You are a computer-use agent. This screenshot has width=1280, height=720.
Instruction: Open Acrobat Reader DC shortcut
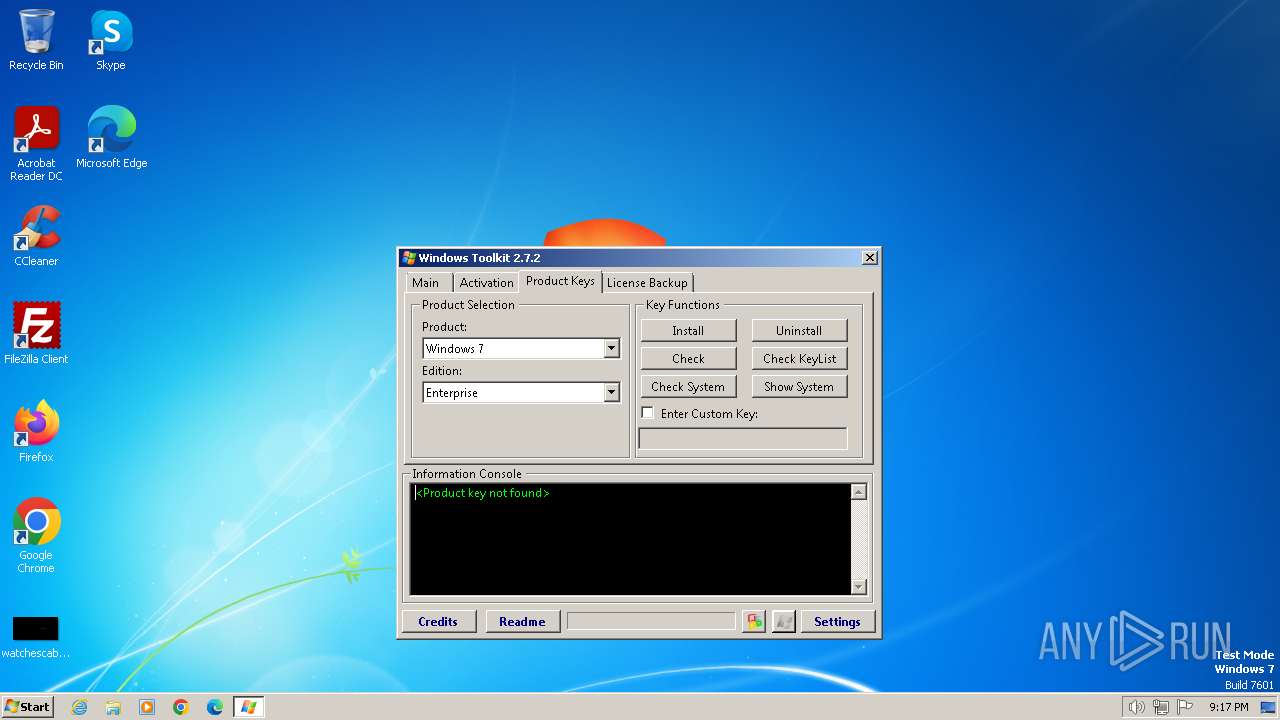(x=36, y=144)
